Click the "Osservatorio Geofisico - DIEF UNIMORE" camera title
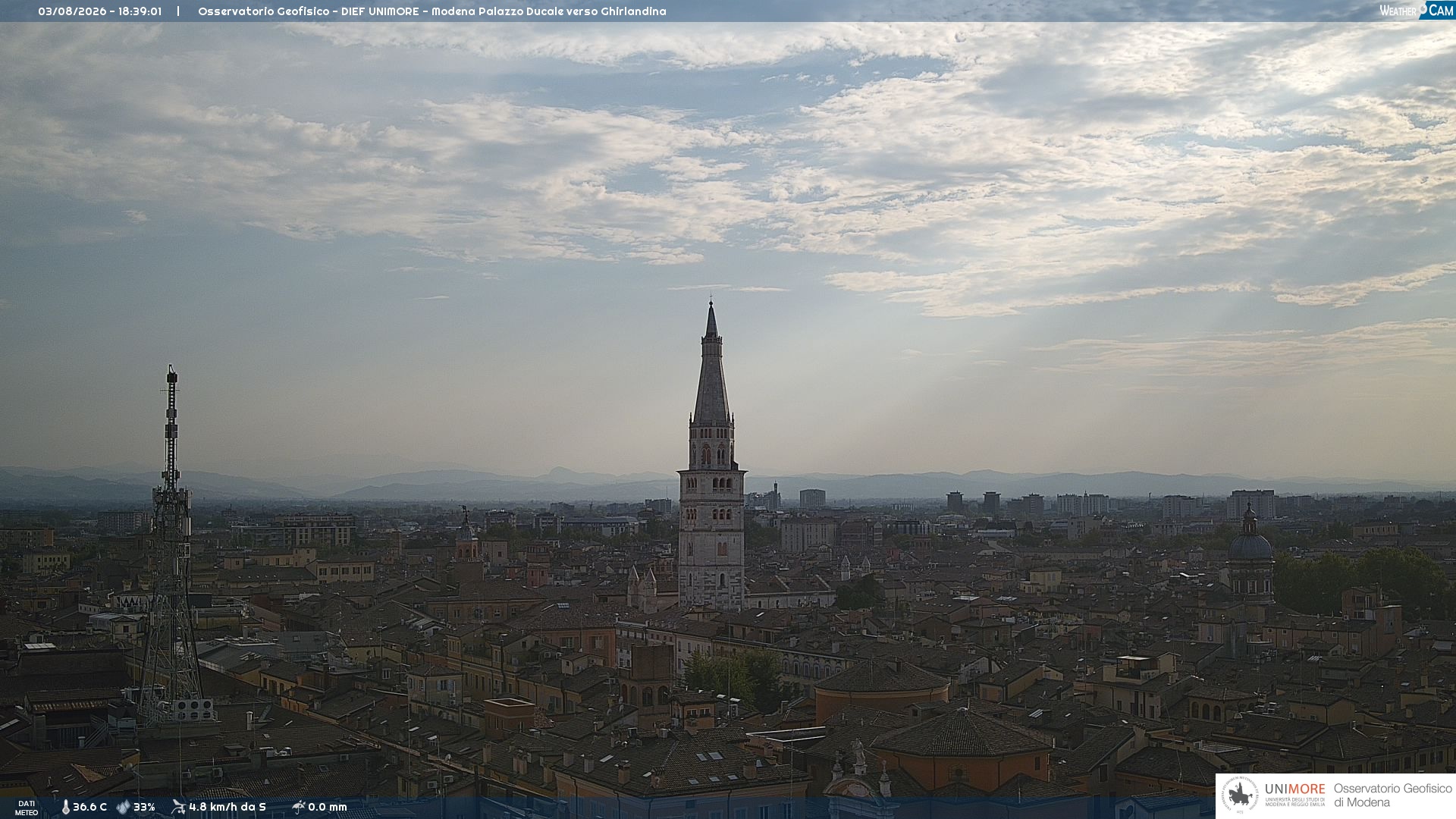The width and height of the screenshot is (1456, 819). tap(309, 11)
